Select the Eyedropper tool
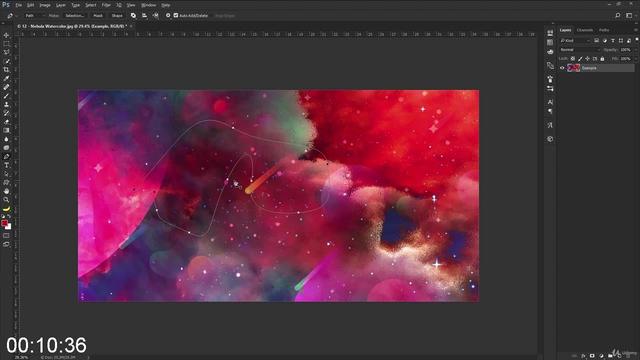 [6, 78]
